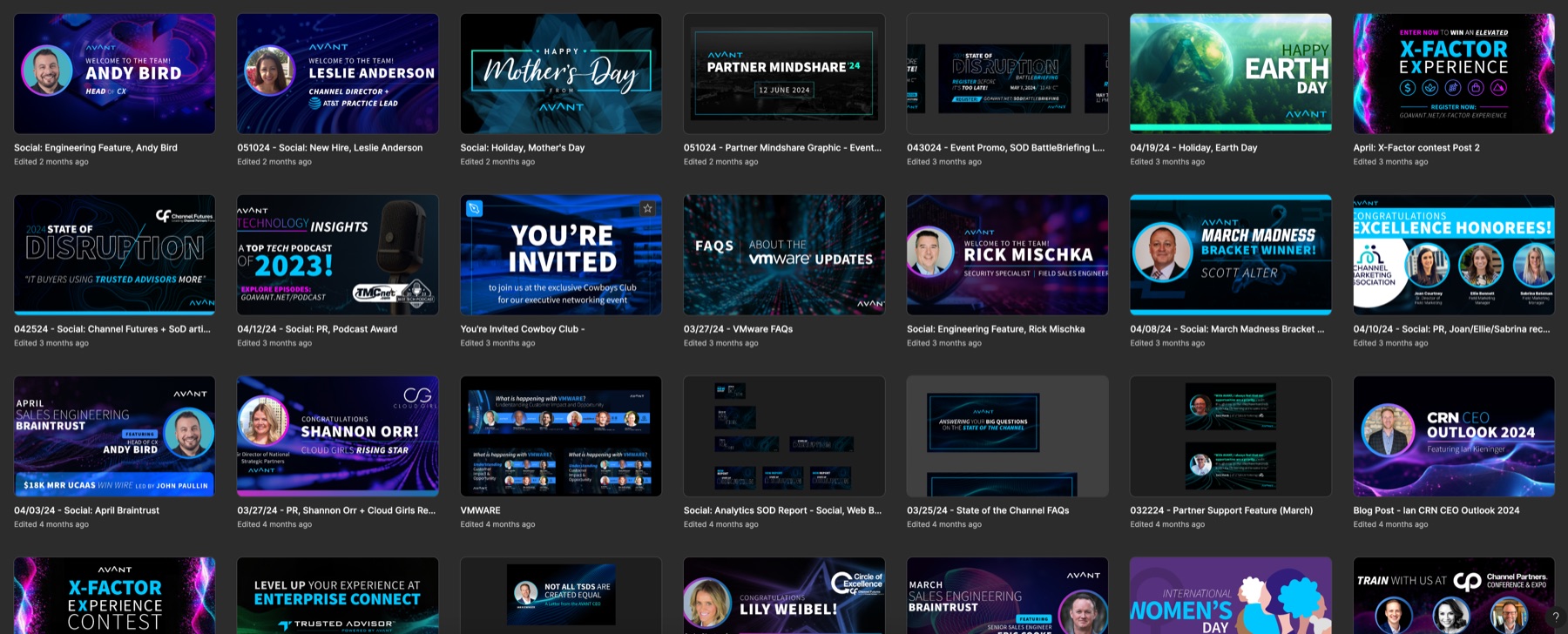Viewport: 1568px width, 634px height.
Task: Click title 'April: X-Factor contest Post 2'
Action: pyautogui.click(x=1416, y=148)
